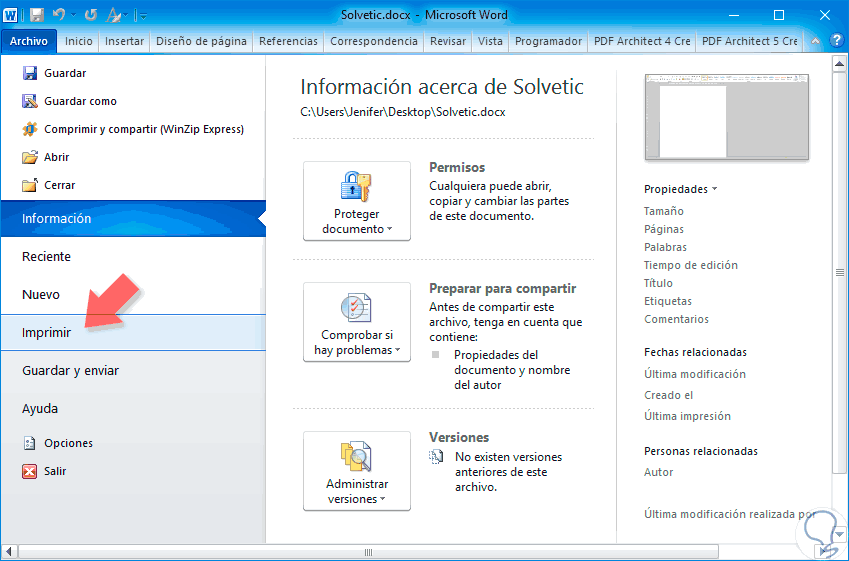849x561 pixels.
Task: Click the Redo icon in title bar
Action: click(90, 15)
